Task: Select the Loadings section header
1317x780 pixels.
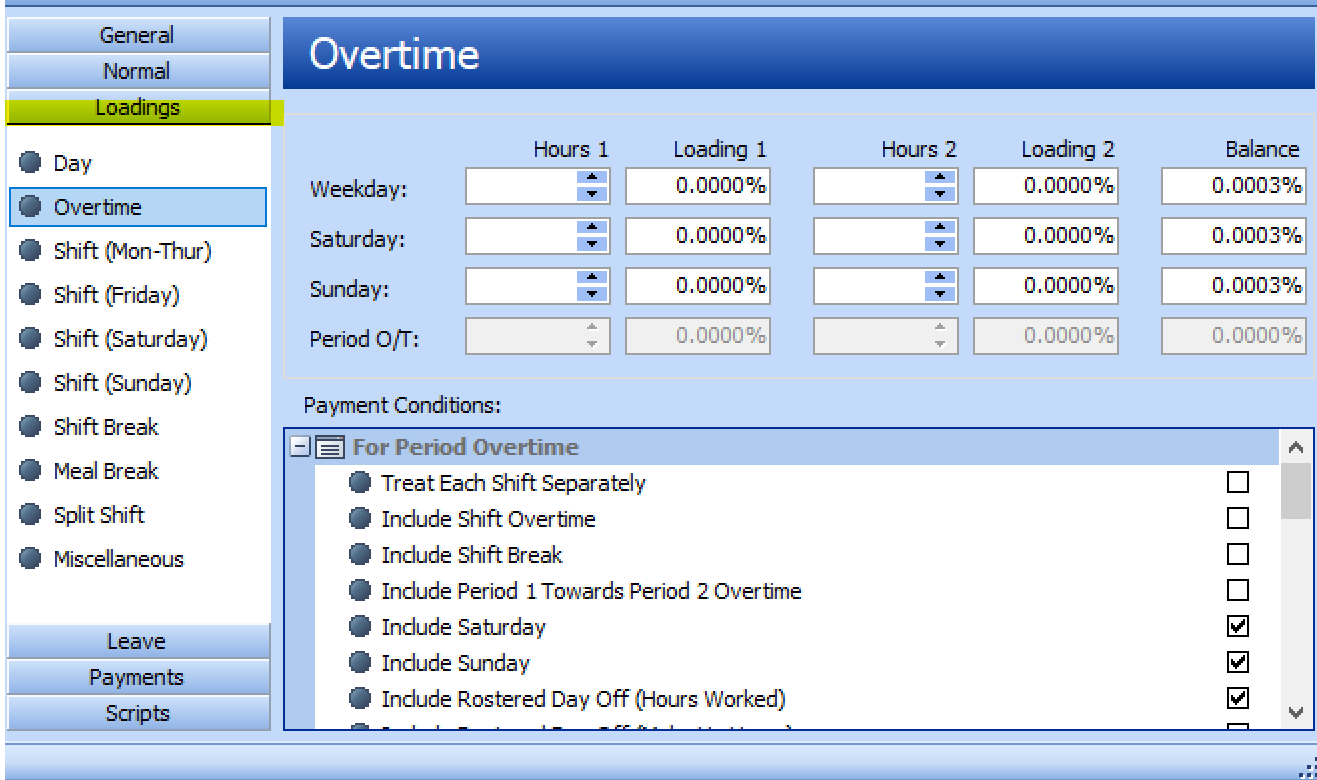Action: 138,107
